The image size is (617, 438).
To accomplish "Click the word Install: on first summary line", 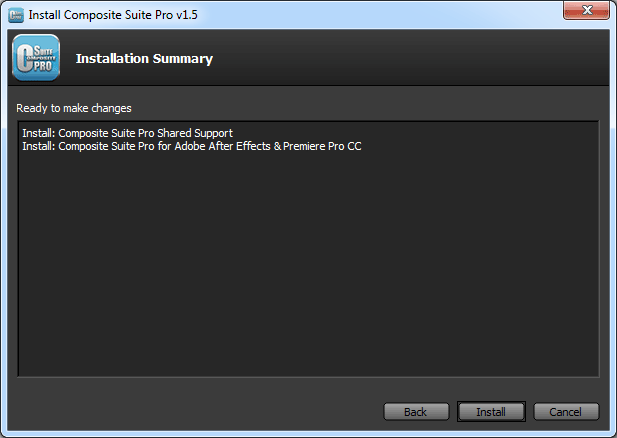I will (39, 133).
